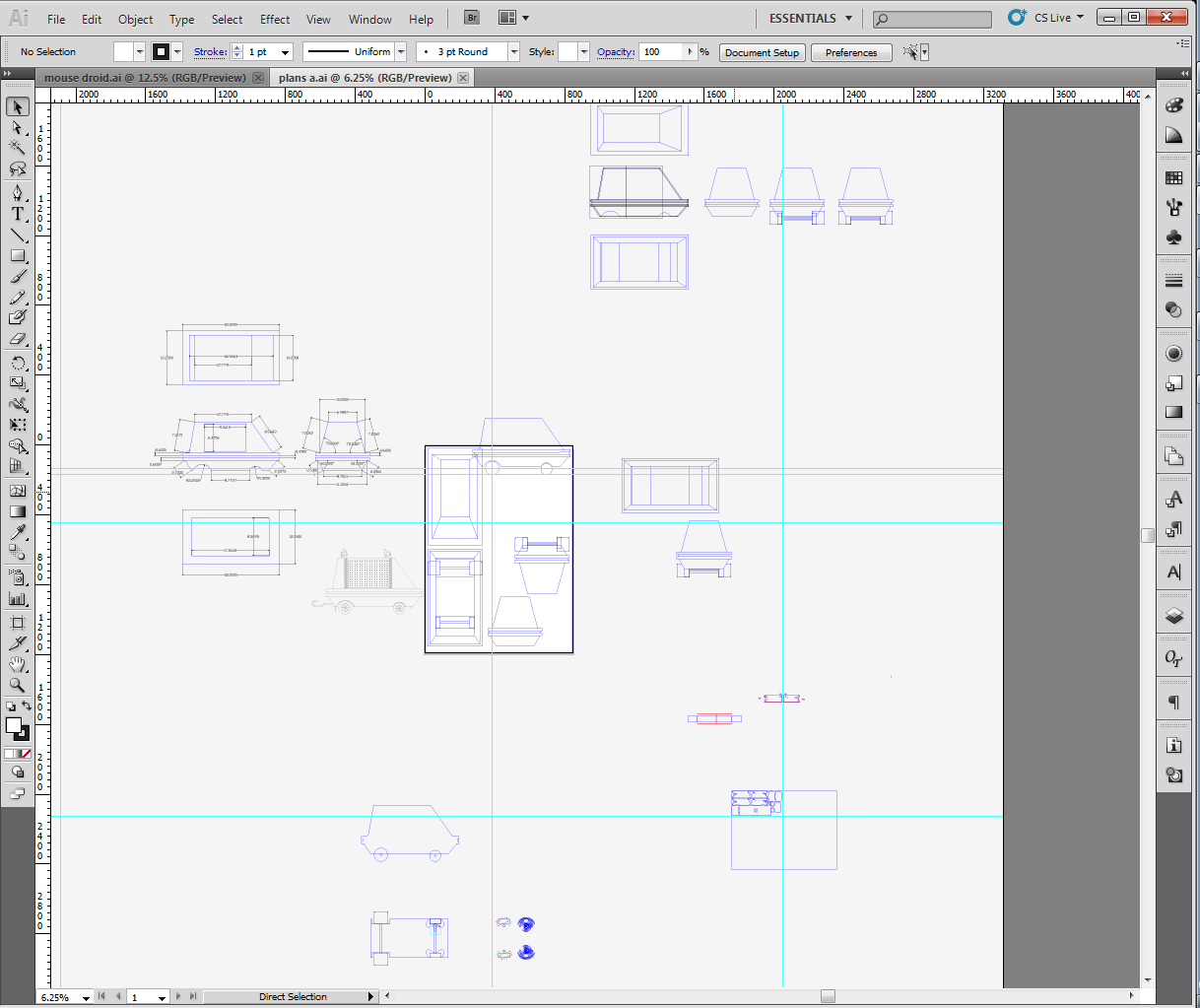Viewport: 1200px width, 1008px height.
Task: Choose the Magic Wand tool
Action: click(x=18, y=148)
